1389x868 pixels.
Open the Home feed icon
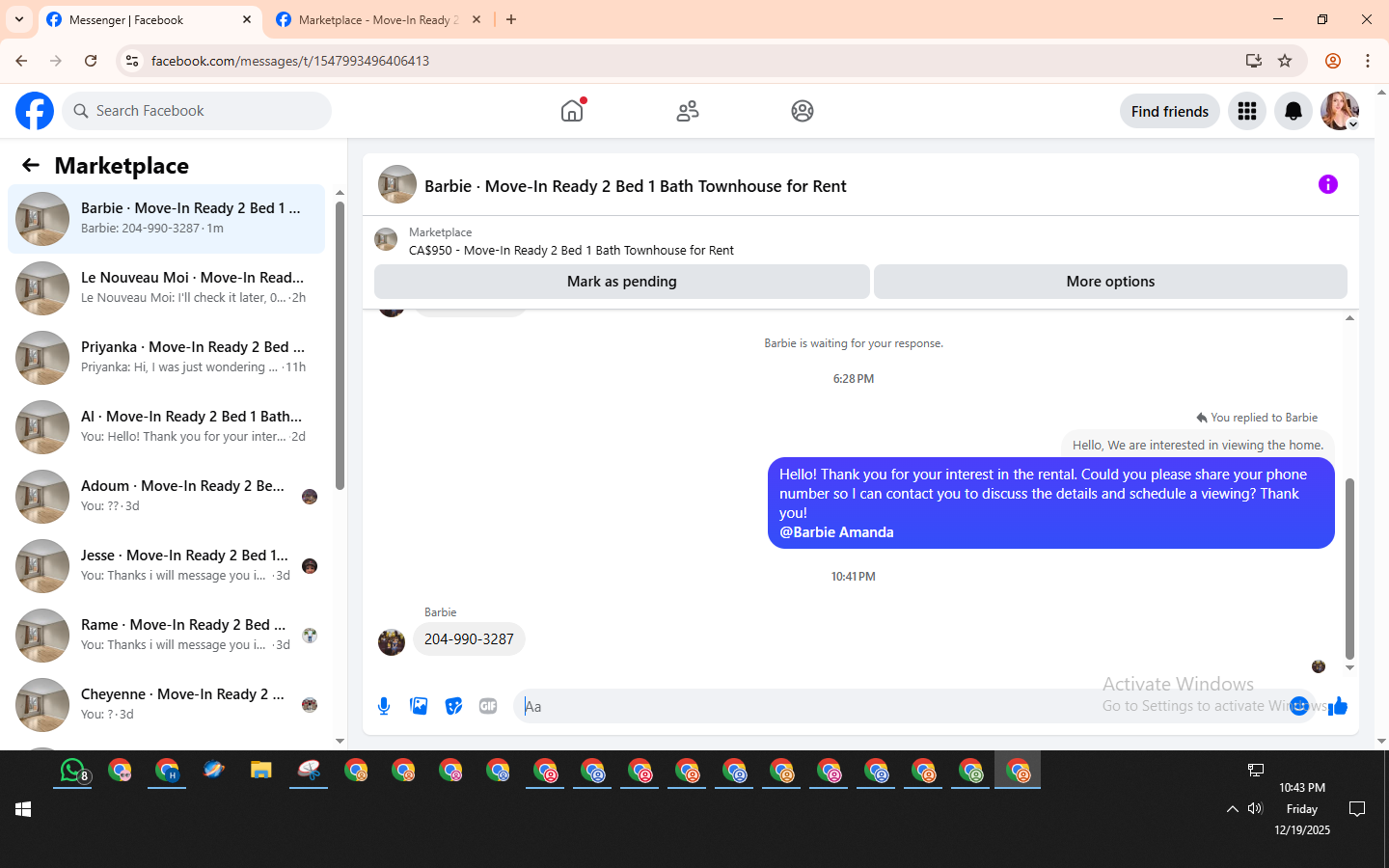(x=572, y=111)
